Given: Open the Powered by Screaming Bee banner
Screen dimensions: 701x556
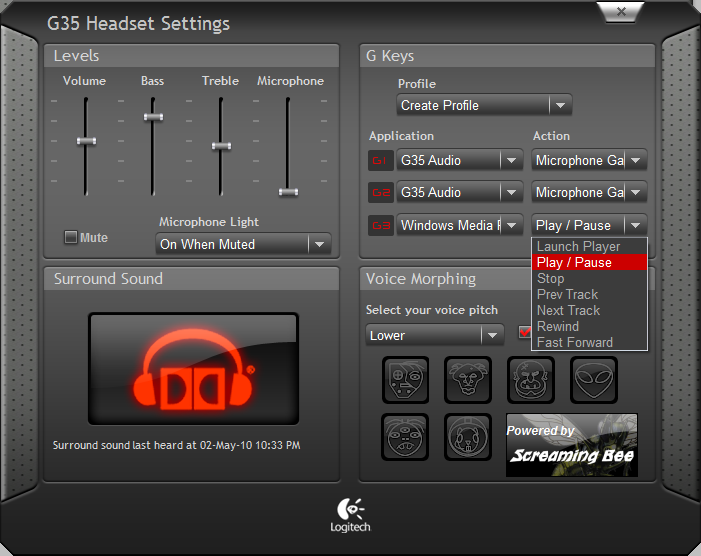Looking at the screenshot, I should click(x=572, y=445).
